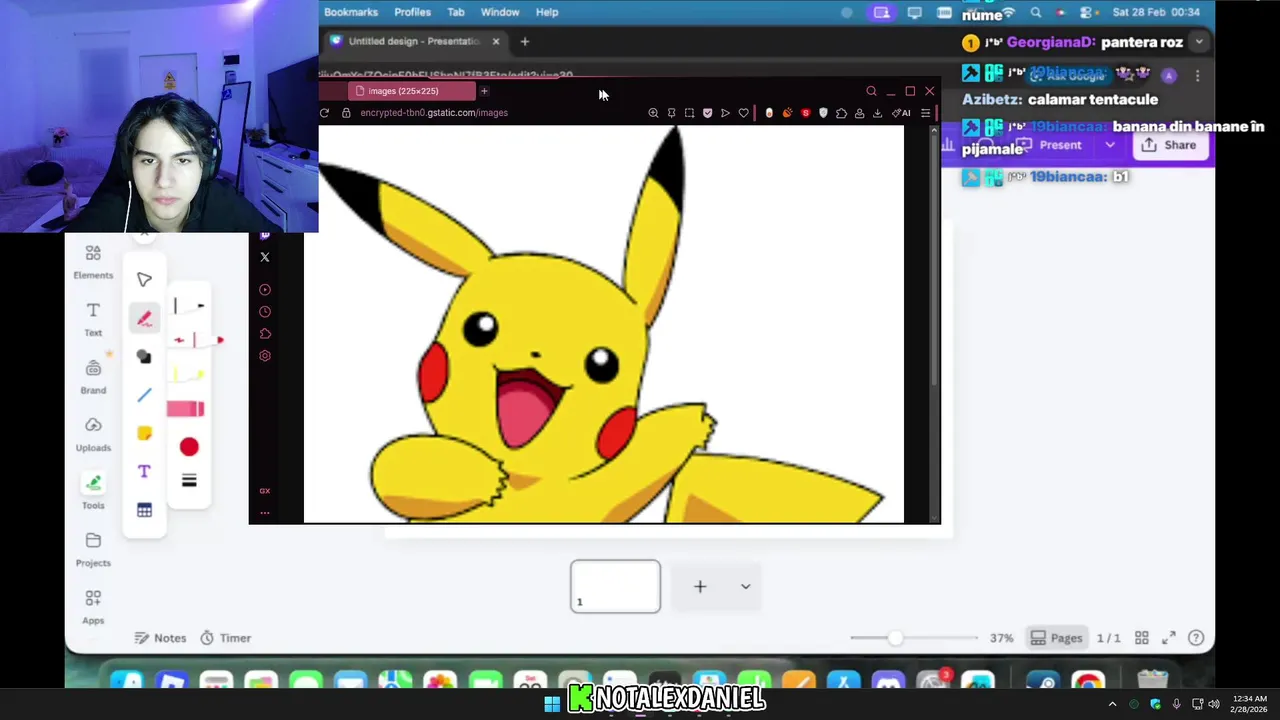The width and height of the screenshot is (1280, 720).
Task: Select the Sticky note tool
Action: (x=144, y=433)
